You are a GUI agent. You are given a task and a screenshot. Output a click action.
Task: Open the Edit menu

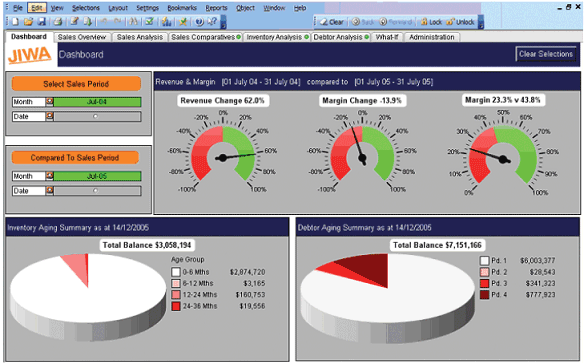click(x=36, y=8)
